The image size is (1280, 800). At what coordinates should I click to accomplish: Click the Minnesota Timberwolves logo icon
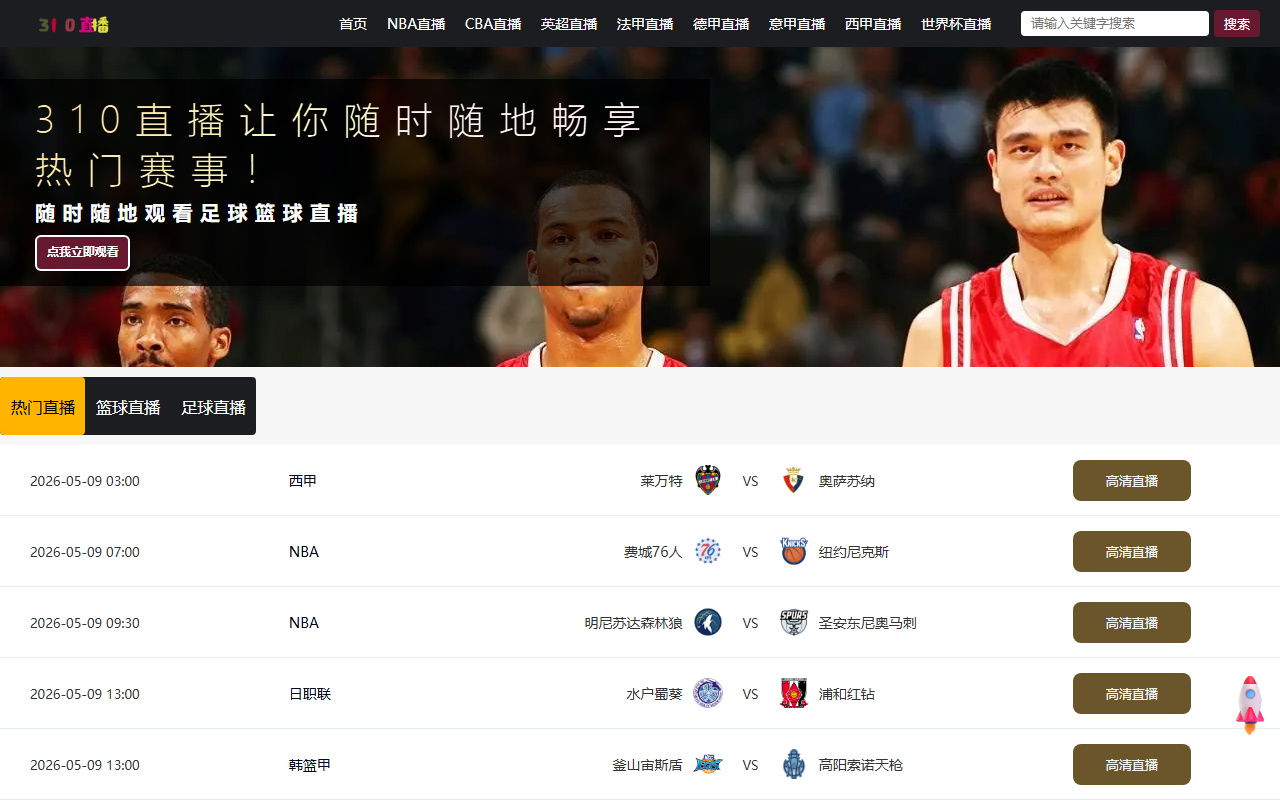[x=708, y=623]
